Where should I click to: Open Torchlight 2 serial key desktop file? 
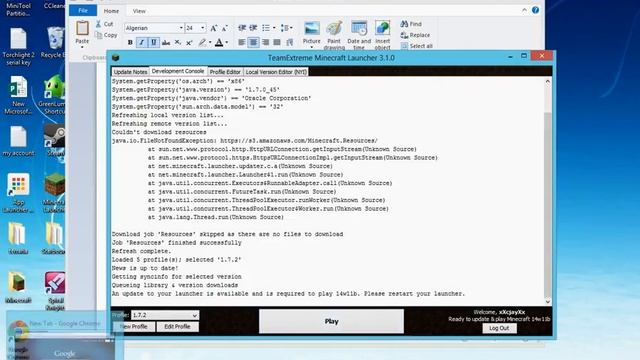tap(18, 46)
